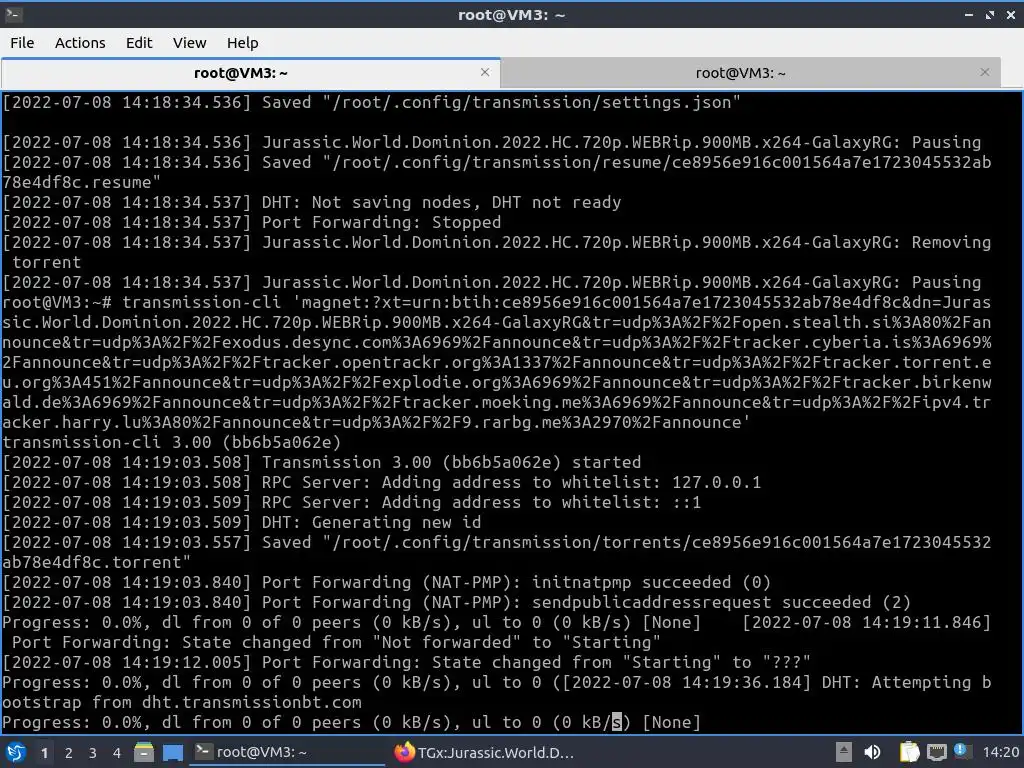1024x768 pixels.
Task: Select the first root@VM3 terminal tab
Action: [240, 72]
